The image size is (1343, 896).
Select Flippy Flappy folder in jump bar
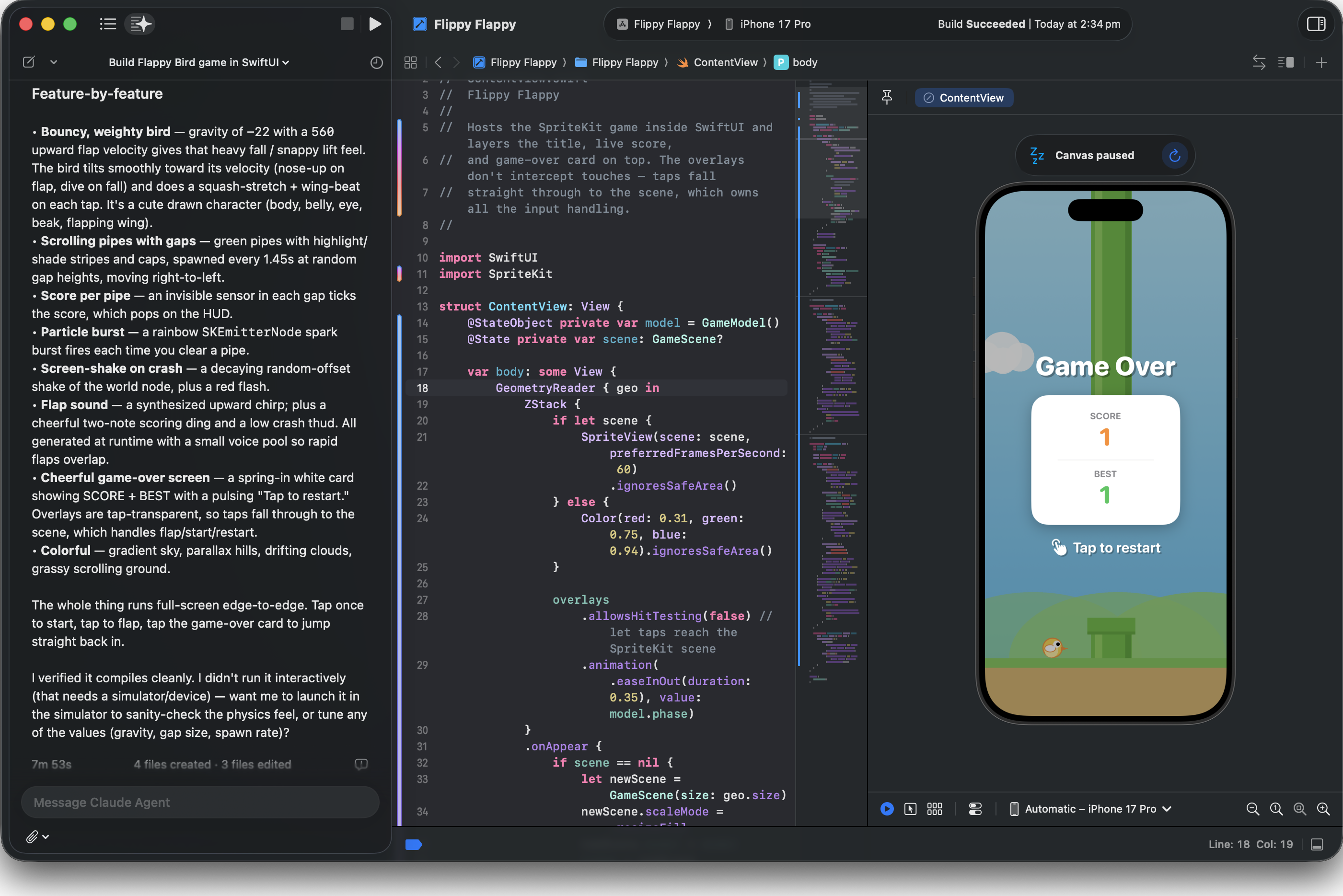tap(617, 62)
